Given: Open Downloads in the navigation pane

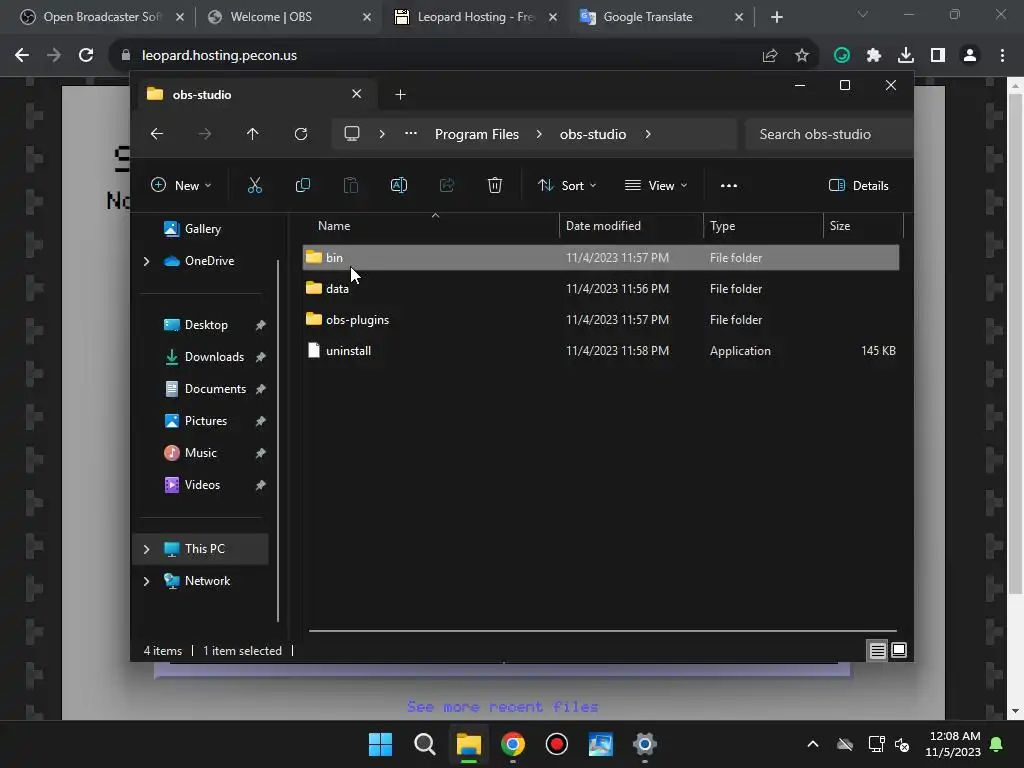Looking at the screenshot, I should tap(214, 357).
